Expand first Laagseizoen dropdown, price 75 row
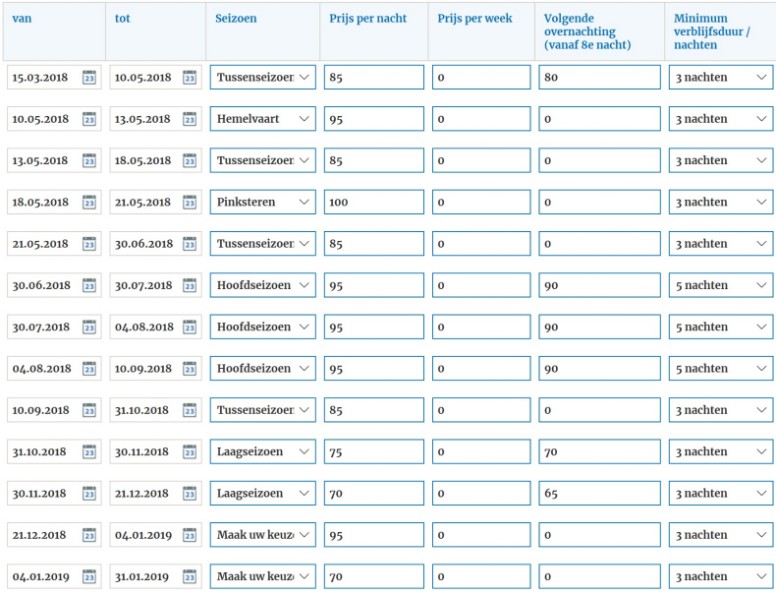 pos(262,452)
